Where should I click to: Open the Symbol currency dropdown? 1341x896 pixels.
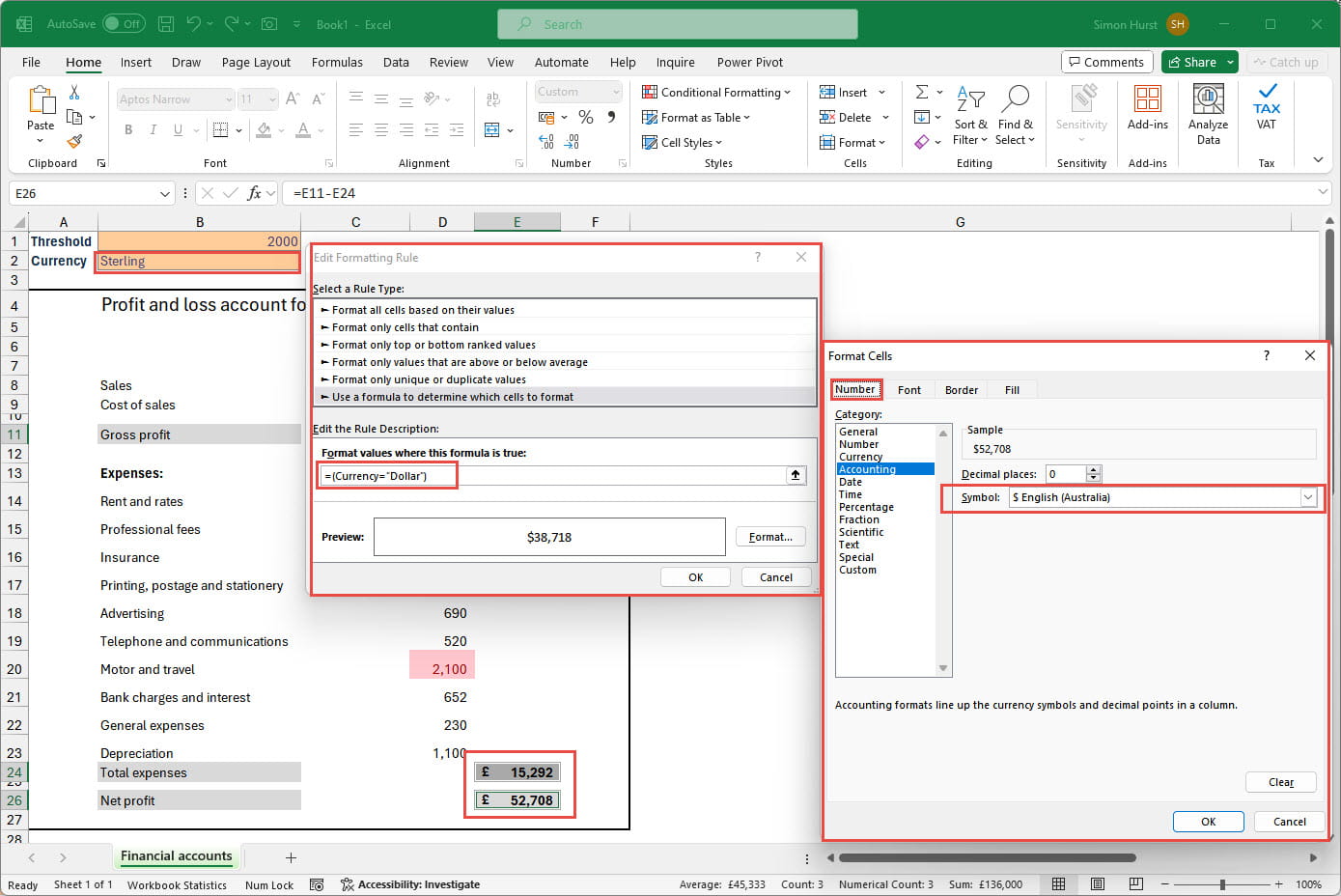tap(1308, 497)
